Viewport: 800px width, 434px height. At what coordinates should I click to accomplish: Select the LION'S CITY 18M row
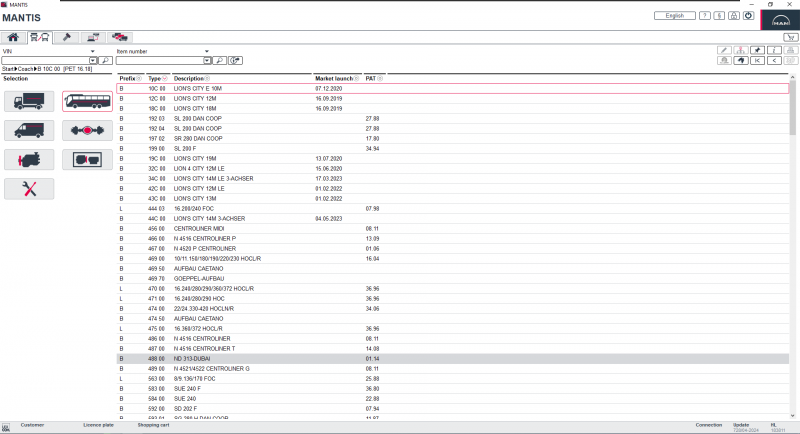pos(453,109)
